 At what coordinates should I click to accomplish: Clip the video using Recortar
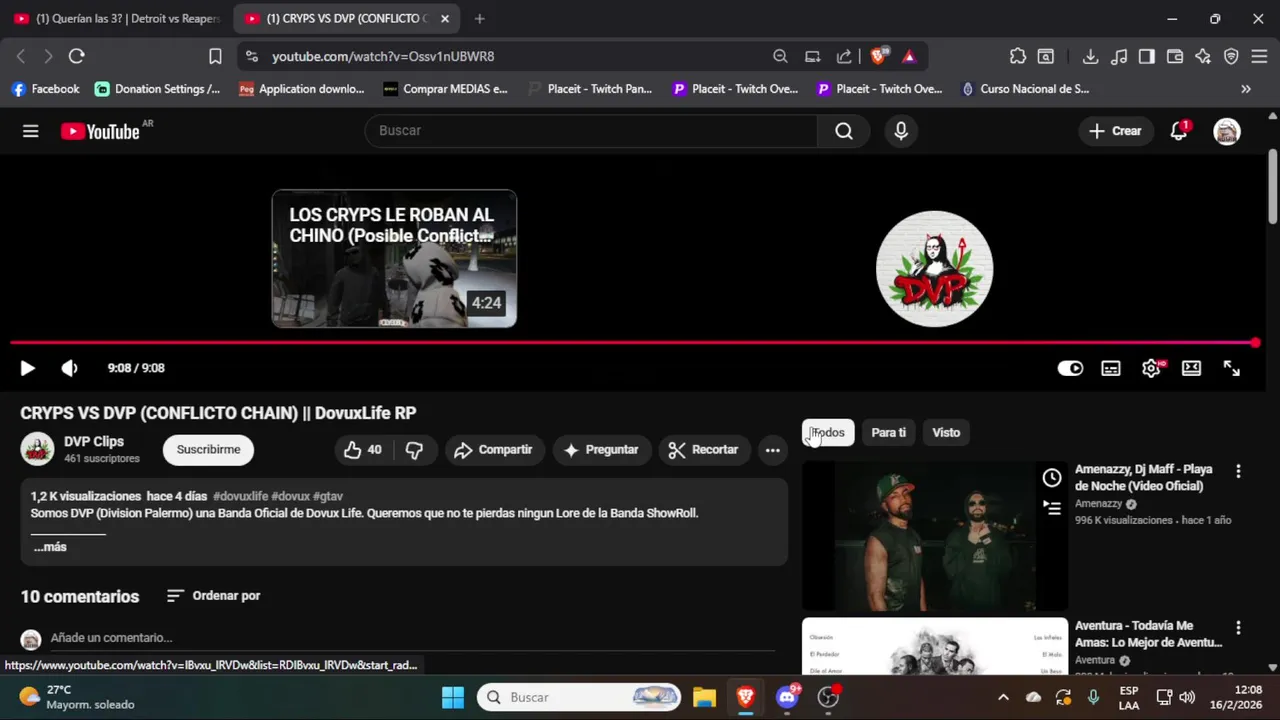tap(704, 450)
